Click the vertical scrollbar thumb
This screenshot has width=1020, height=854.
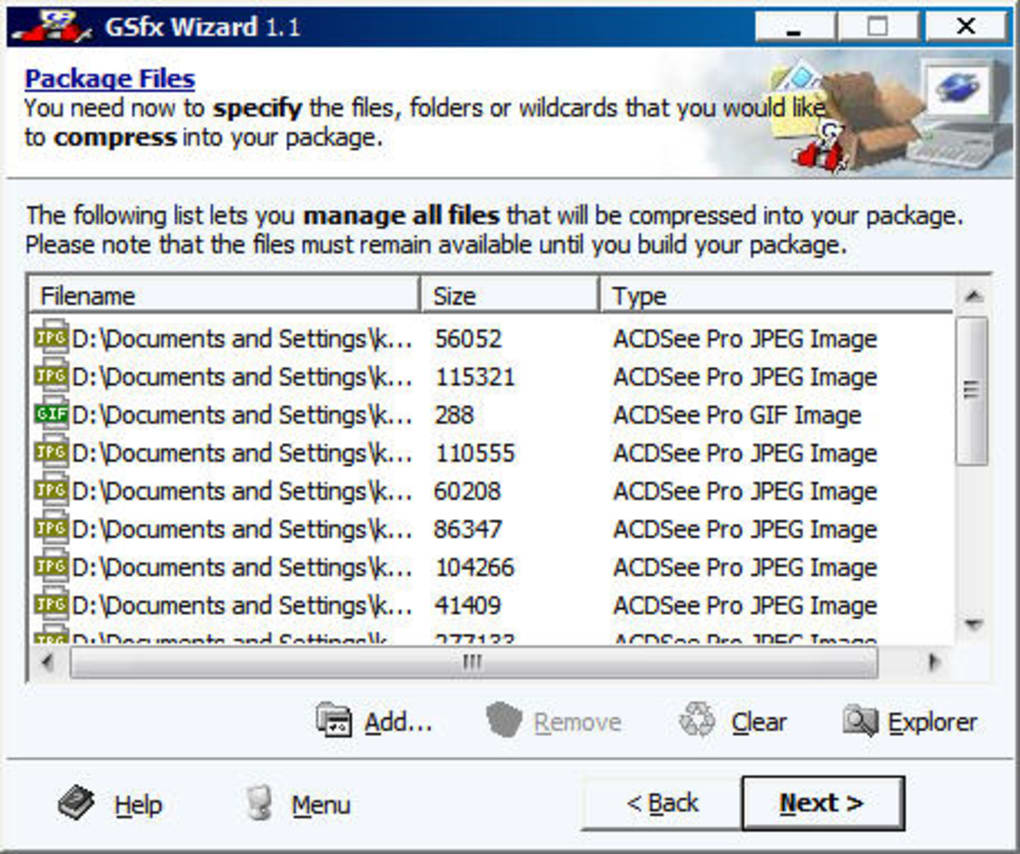[973, 390]
